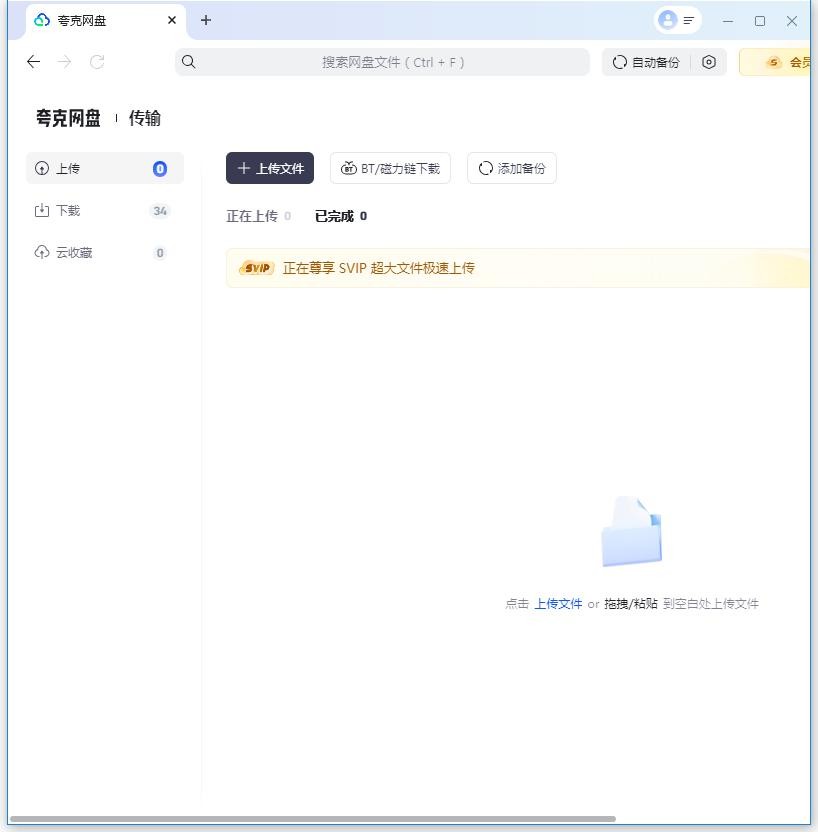Switch to the 正在上传 tab
Viewport: 818px width, 832px height.
[x=258, y=216]
